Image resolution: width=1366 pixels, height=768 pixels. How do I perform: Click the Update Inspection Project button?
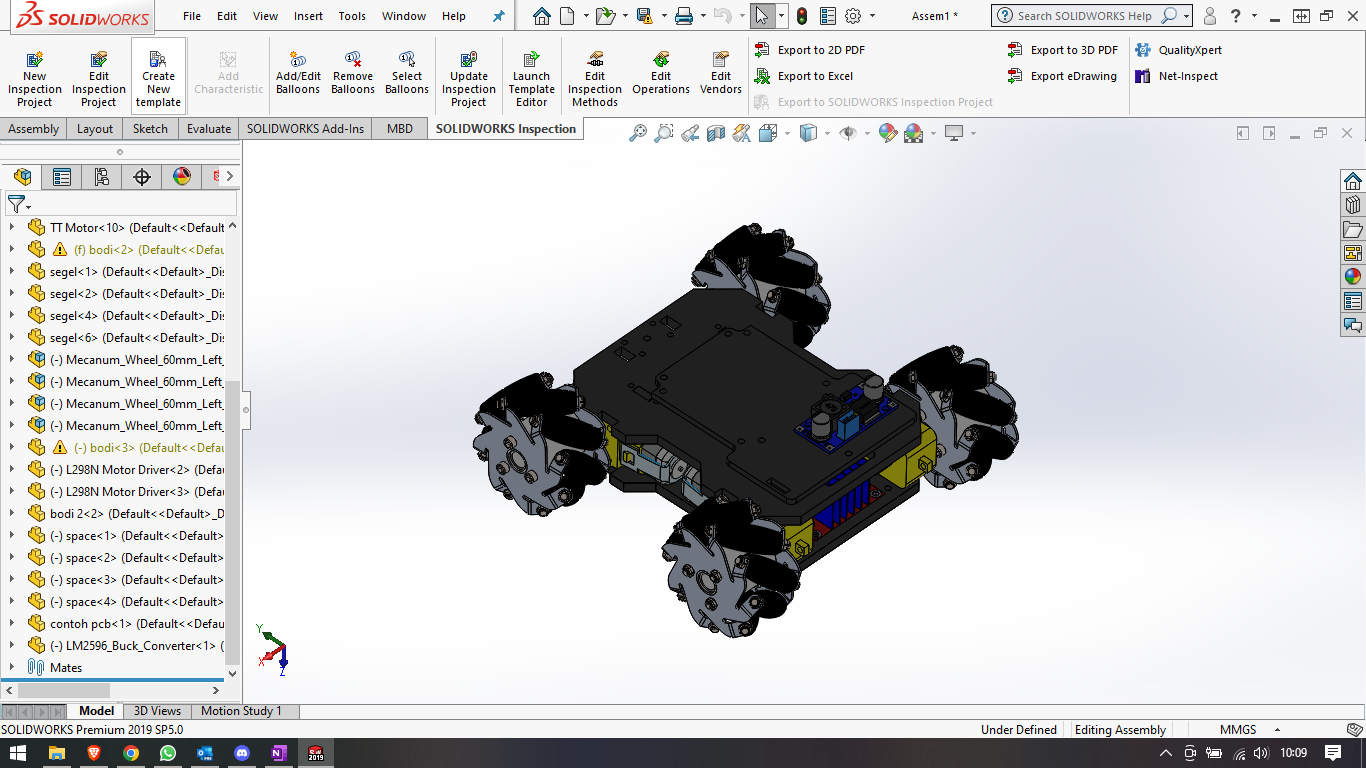click(x=468, y=75)
